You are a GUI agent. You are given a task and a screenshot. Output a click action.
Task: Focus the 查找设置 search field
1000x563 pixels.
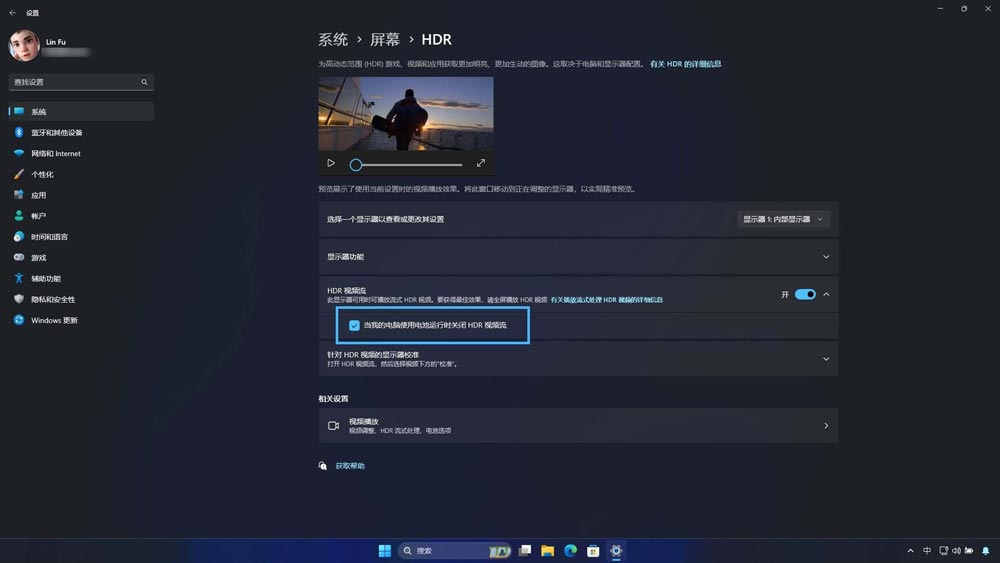pos(81,82)
